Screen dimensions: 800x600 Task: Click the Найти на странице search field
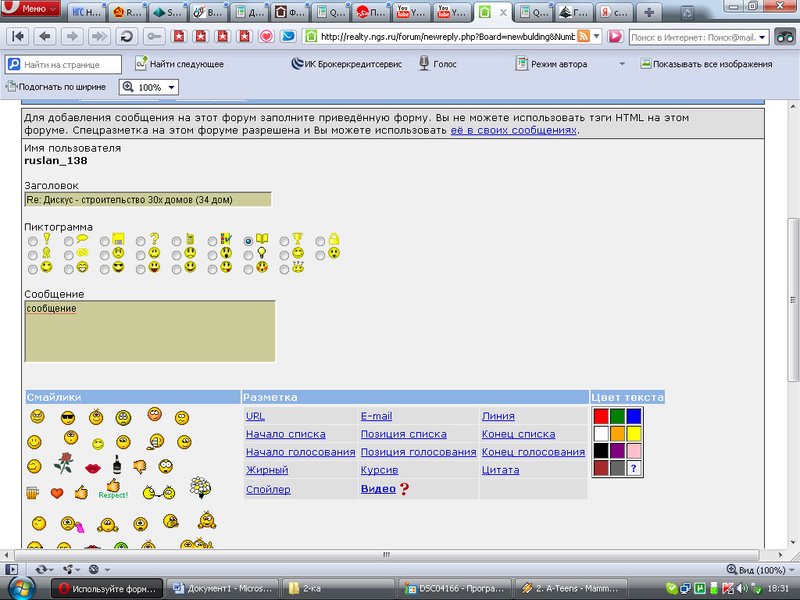coord(64,64)
